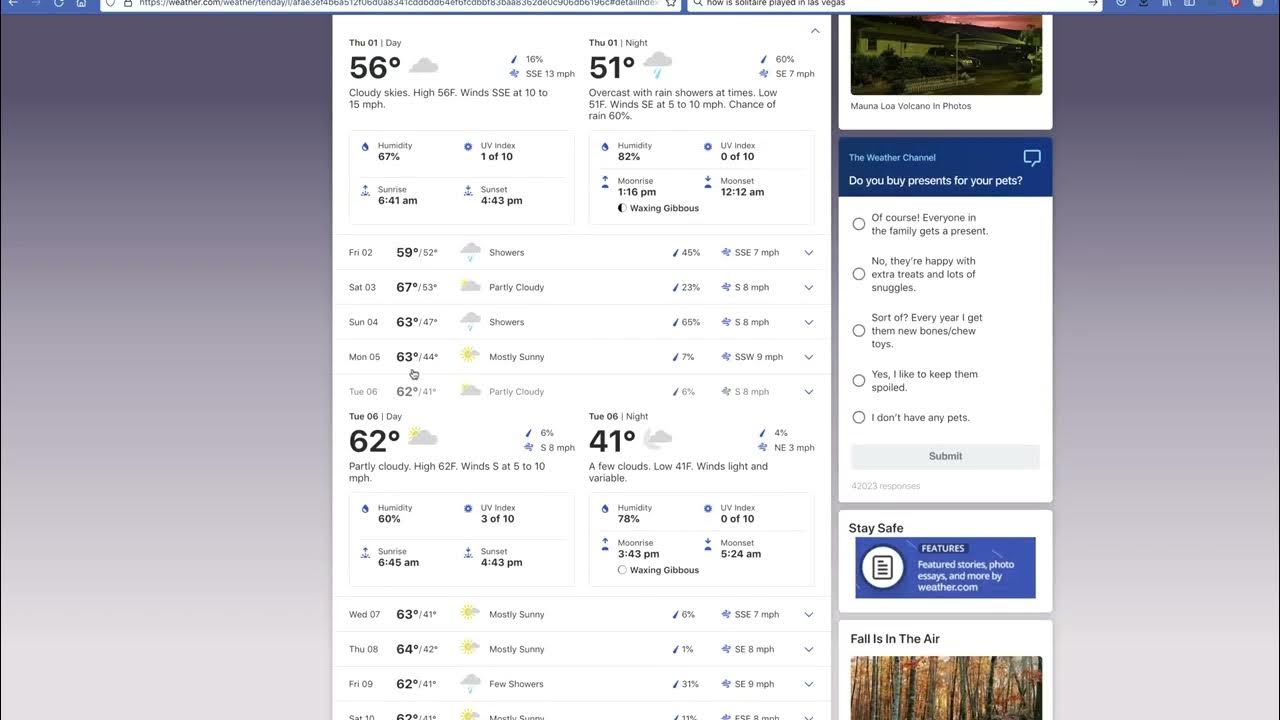
Task: Click the moonrise icon beside 1:16 pm
Action: [x=605, y=182]
